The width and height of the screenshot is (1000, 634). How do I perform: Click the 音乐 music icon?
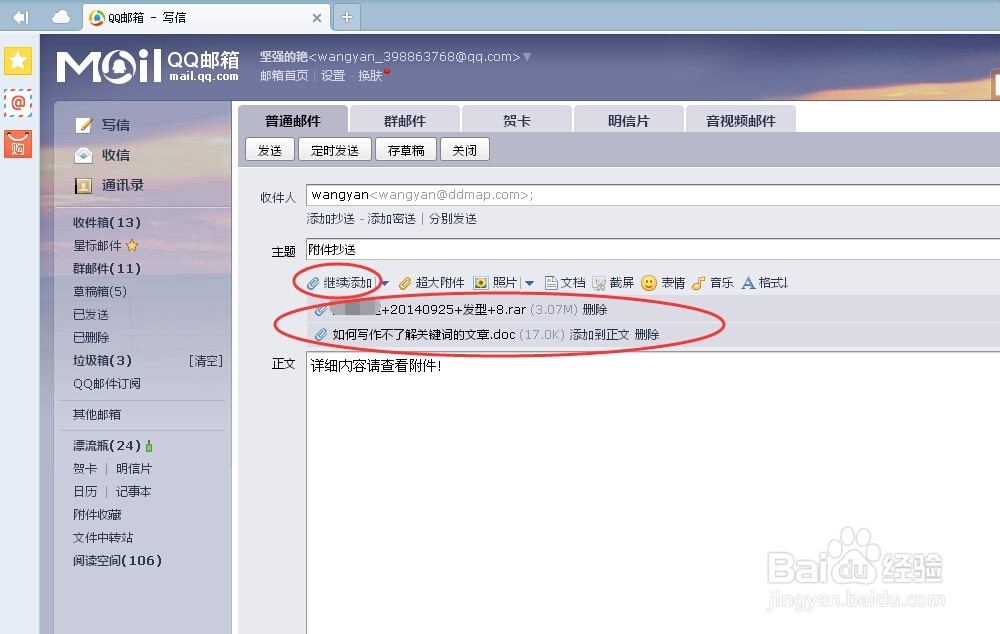(x=698, y=282)
